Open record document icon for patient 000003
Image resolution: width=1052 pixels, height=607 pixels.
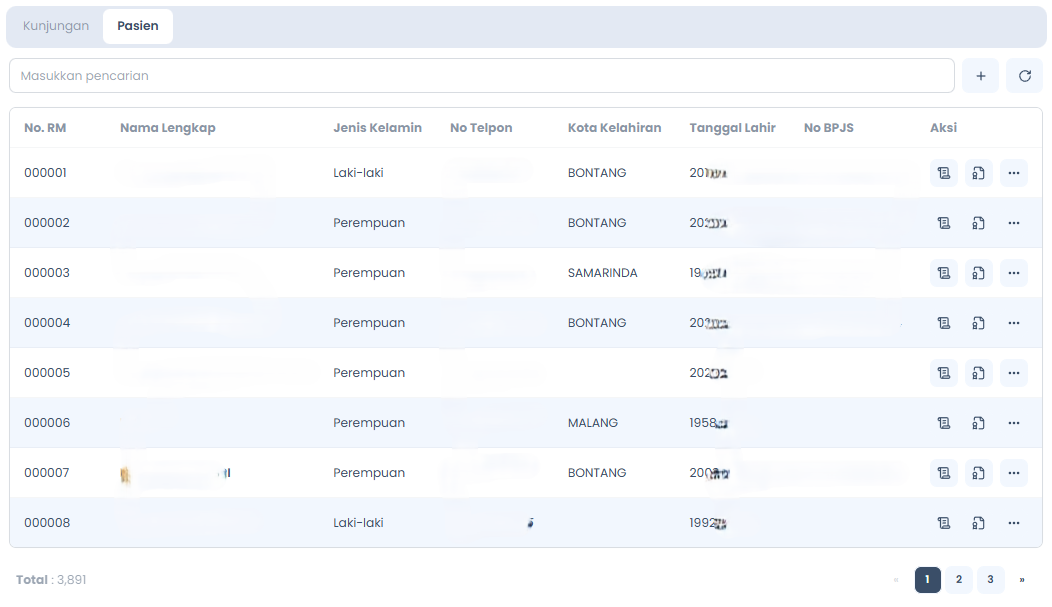pos(943,273)
